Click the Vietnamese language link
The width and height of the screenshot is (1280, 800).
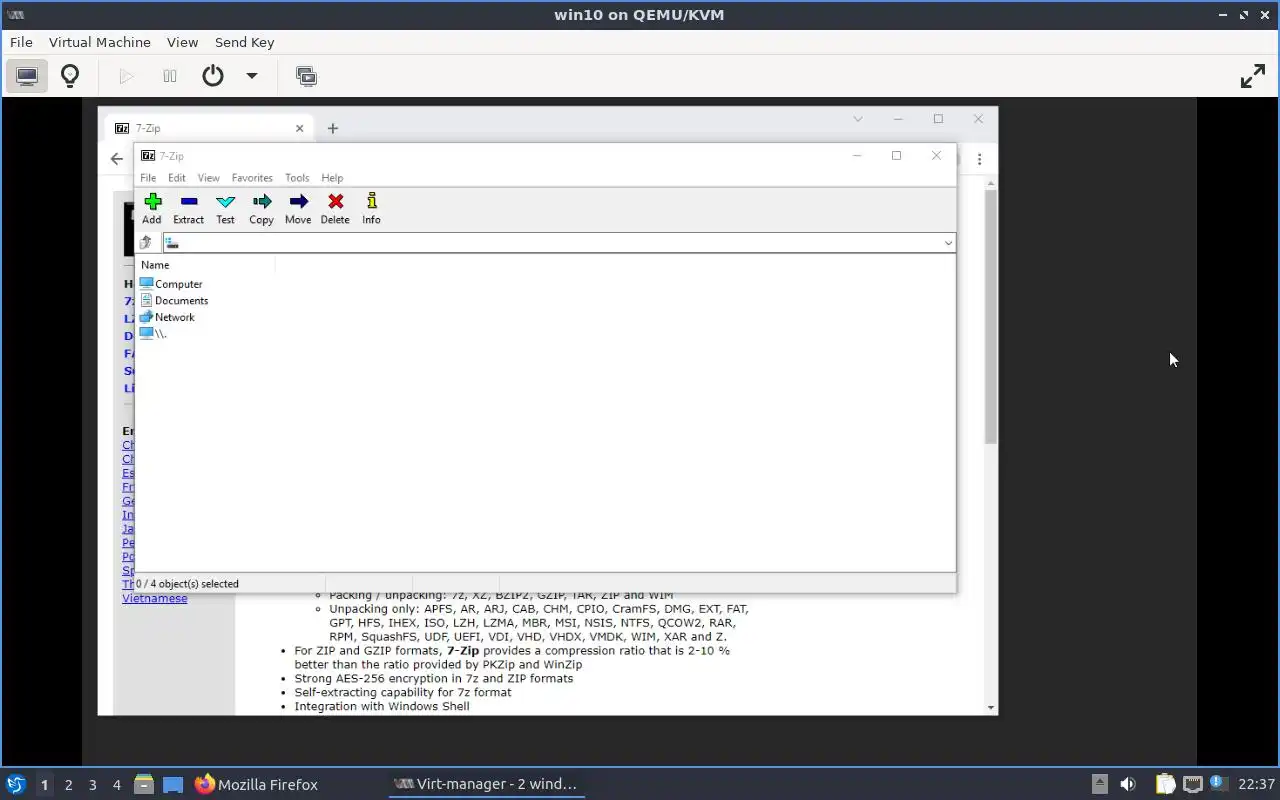[155, 598]
